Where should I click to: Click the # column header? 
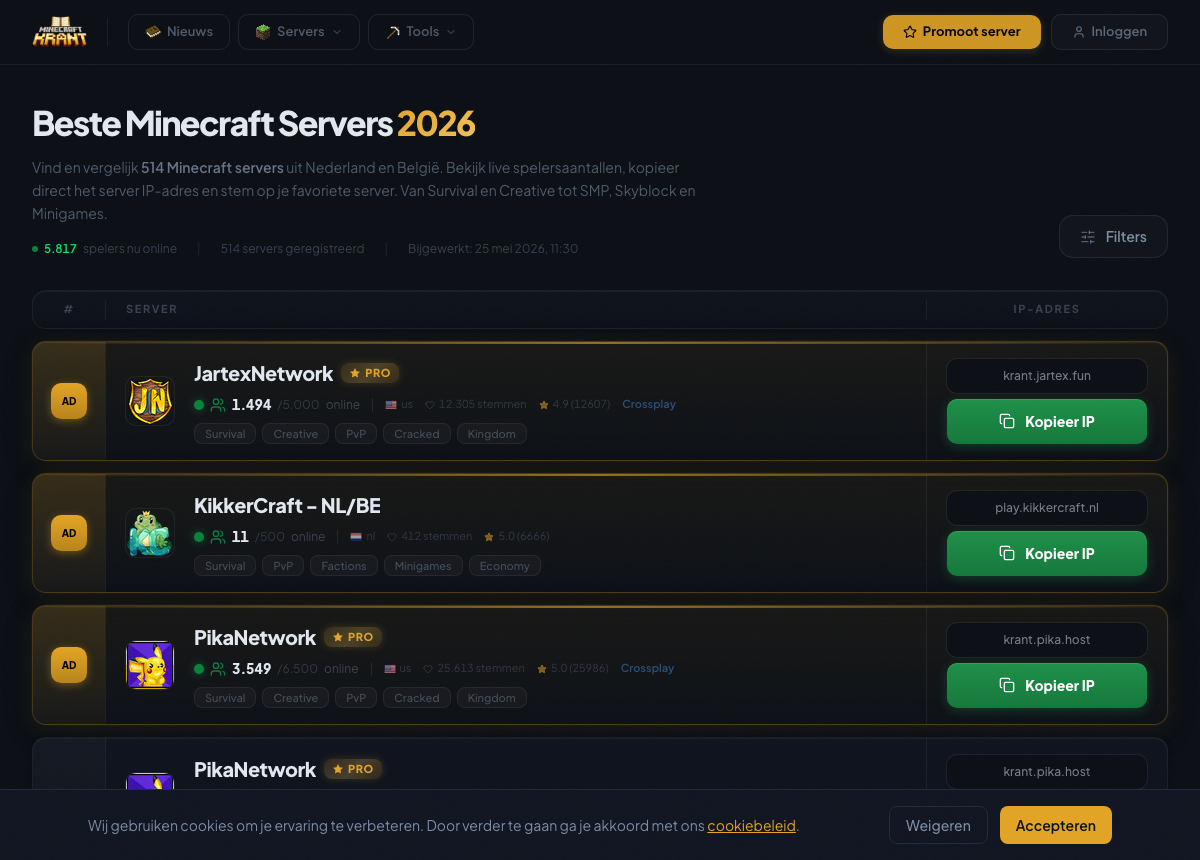tap(68, 309)
